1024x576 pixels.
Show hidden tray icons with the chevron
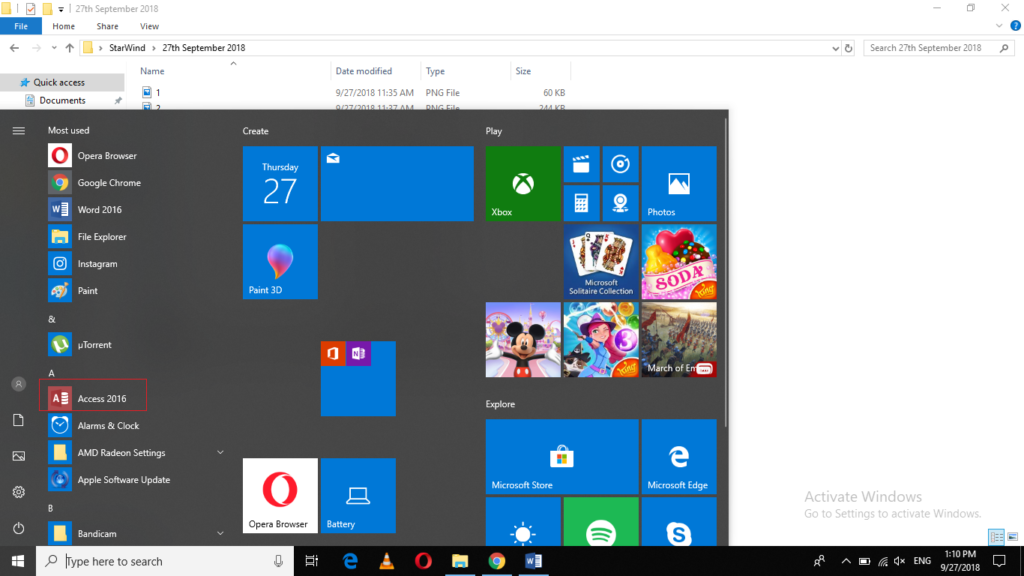845,561
